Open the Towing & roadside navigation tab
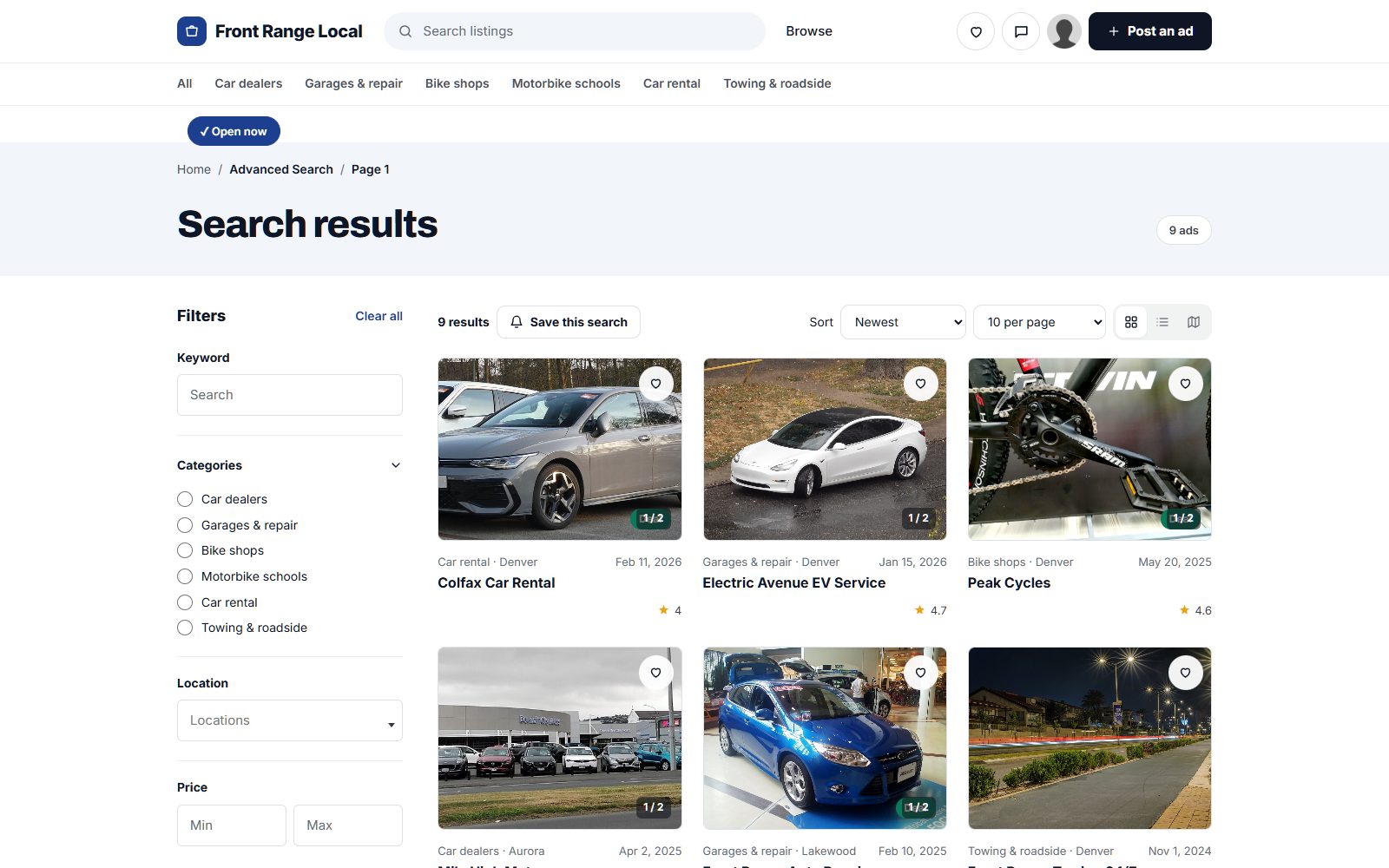This screenshot has width=1389, height=868. 777,83
